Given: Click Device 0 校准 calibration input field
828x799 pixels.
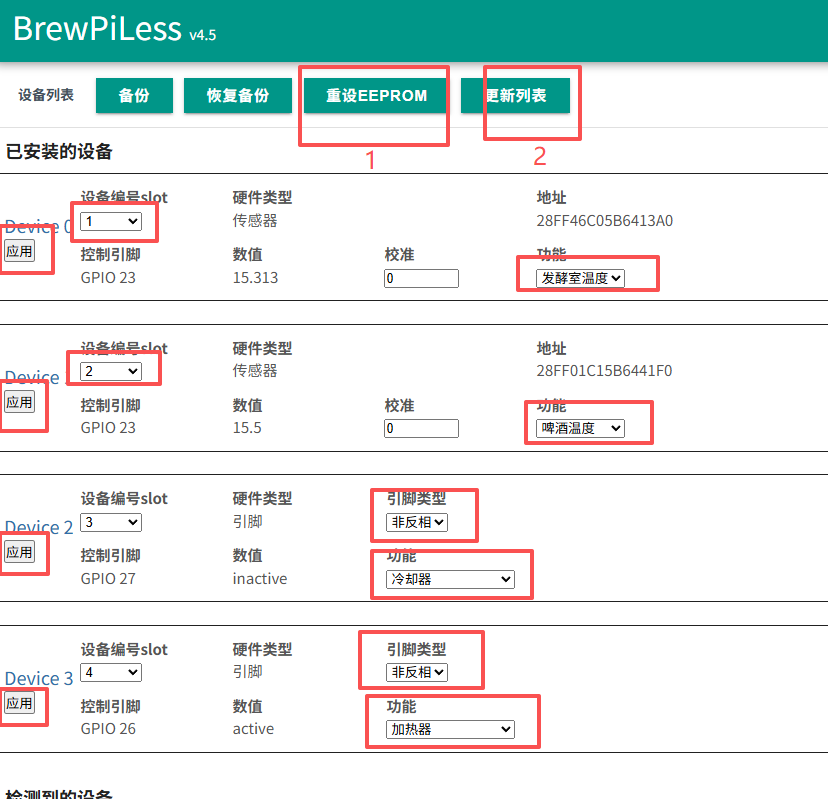Looking at the screenshot, I should (421, 278).
